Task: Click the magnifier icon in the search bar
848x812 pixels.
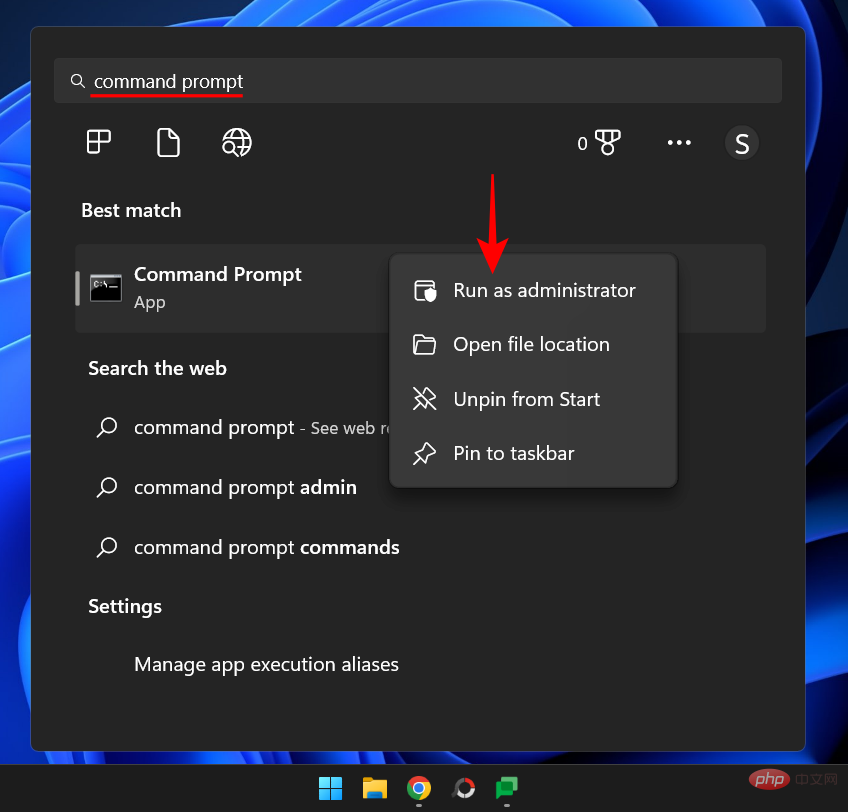Action: [x=78, y=80]
